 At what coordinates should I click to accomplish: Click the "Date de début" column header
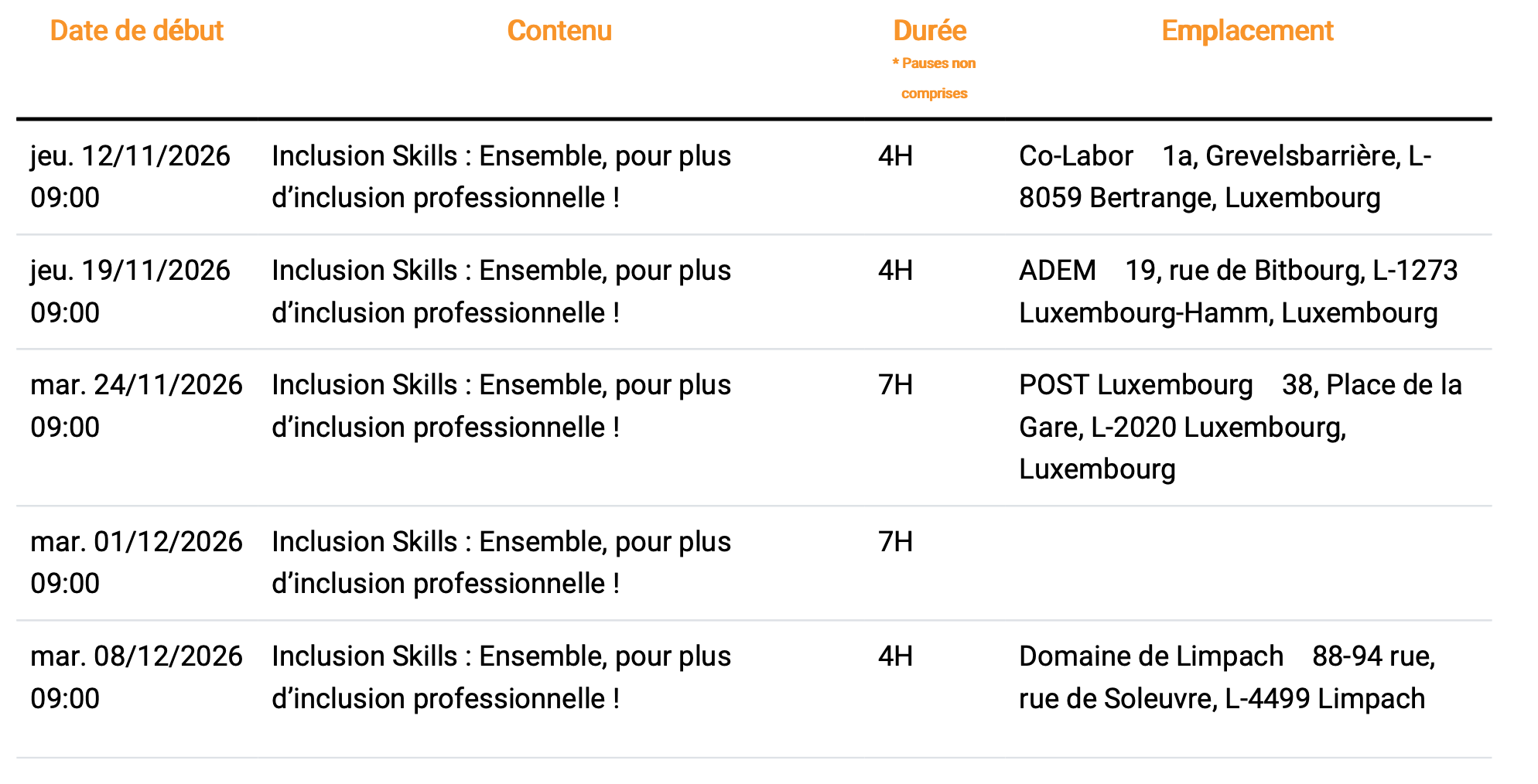136,31
